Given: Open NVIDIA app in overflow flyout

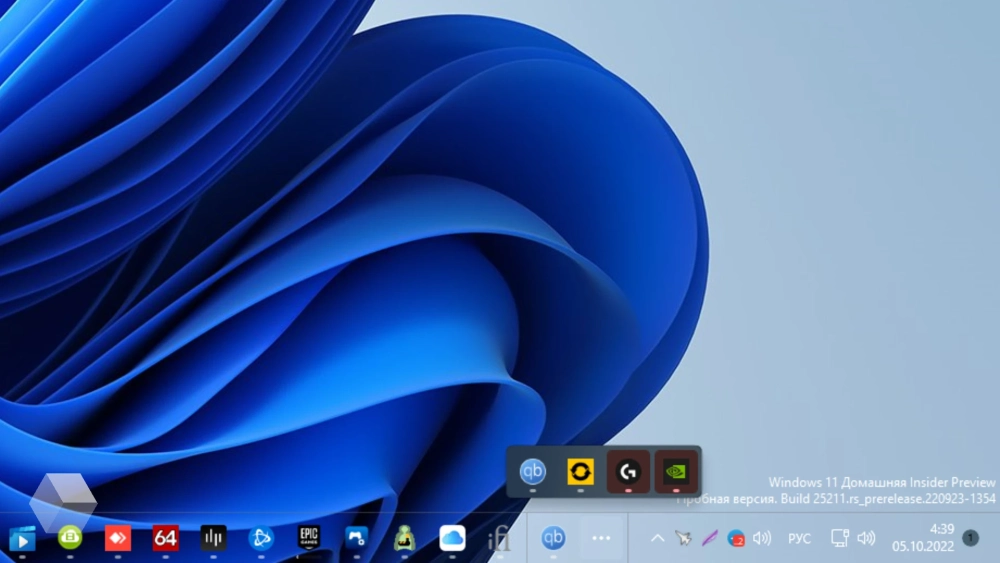Looking at the screenshot, I should coord(676,470).
